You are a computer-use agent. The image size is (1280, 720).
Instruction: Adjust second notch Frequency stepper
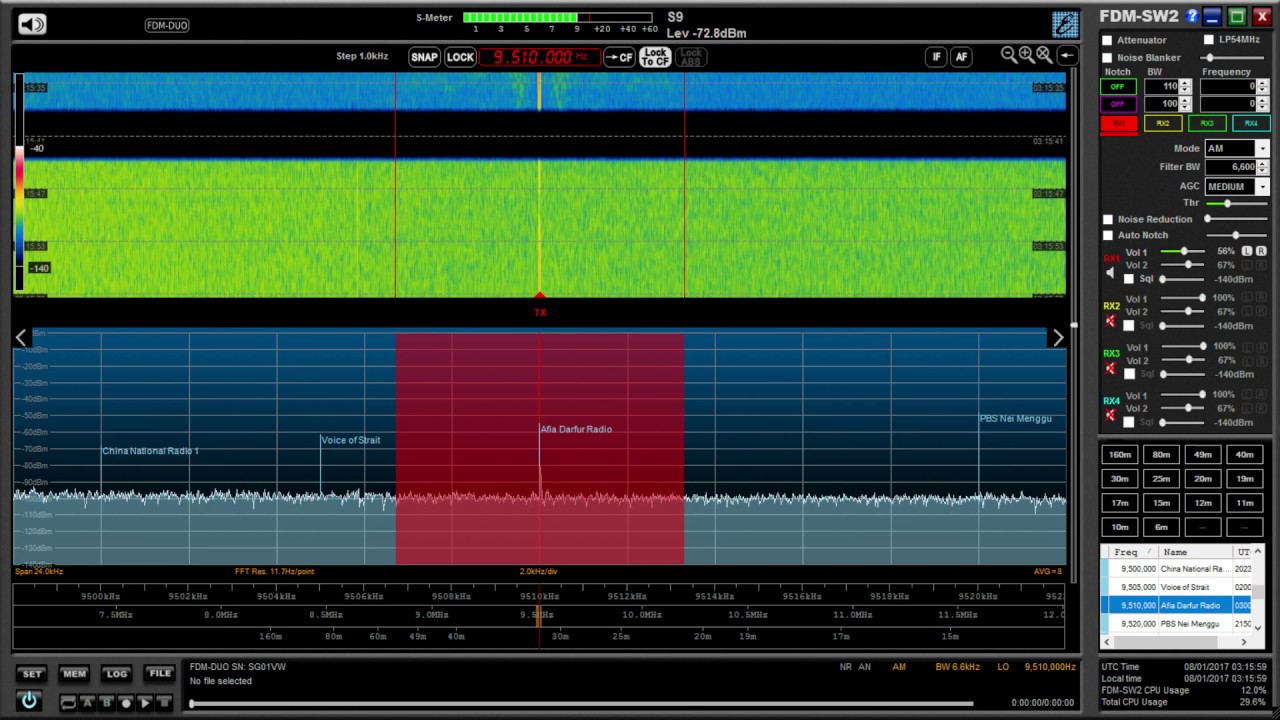click(1262, 104)
